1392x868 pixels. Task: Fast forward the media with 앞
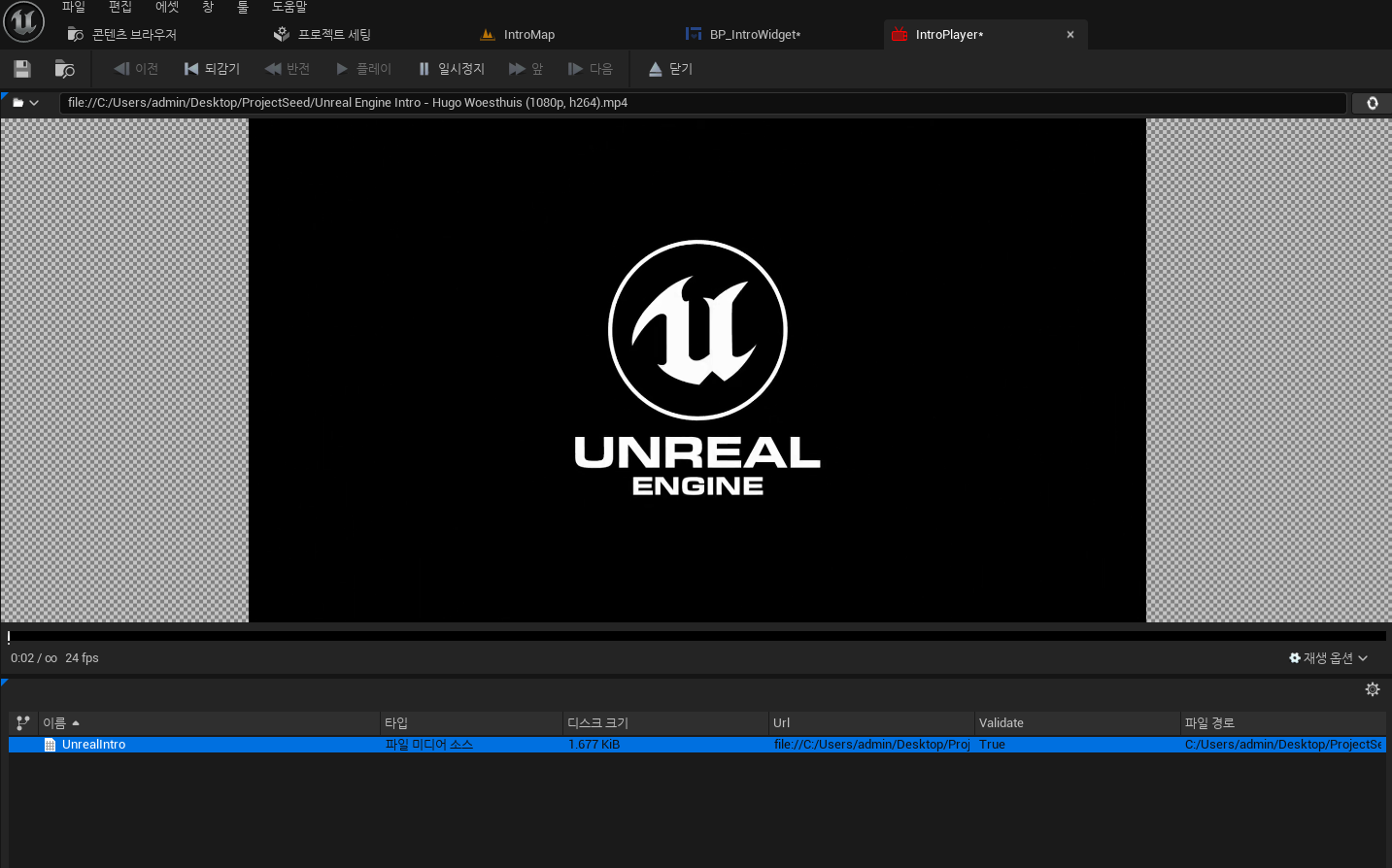pos(526,69)
